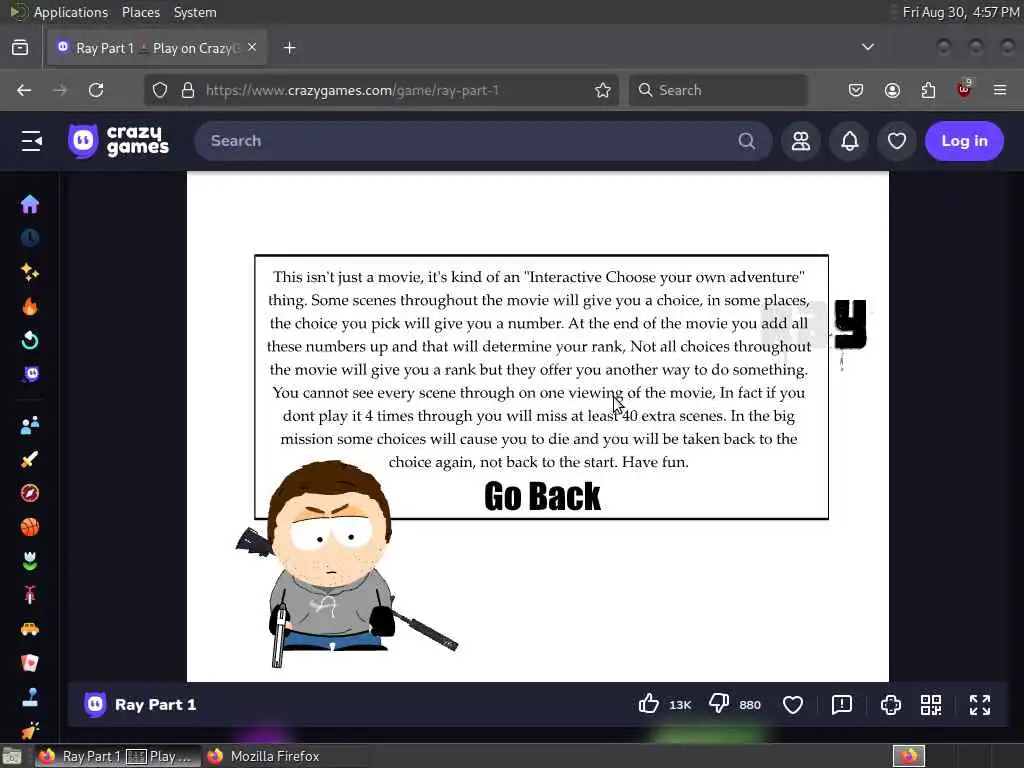Open the joystick category icon in sidebar
This screenshot has height=768, width=1024.
29,697
